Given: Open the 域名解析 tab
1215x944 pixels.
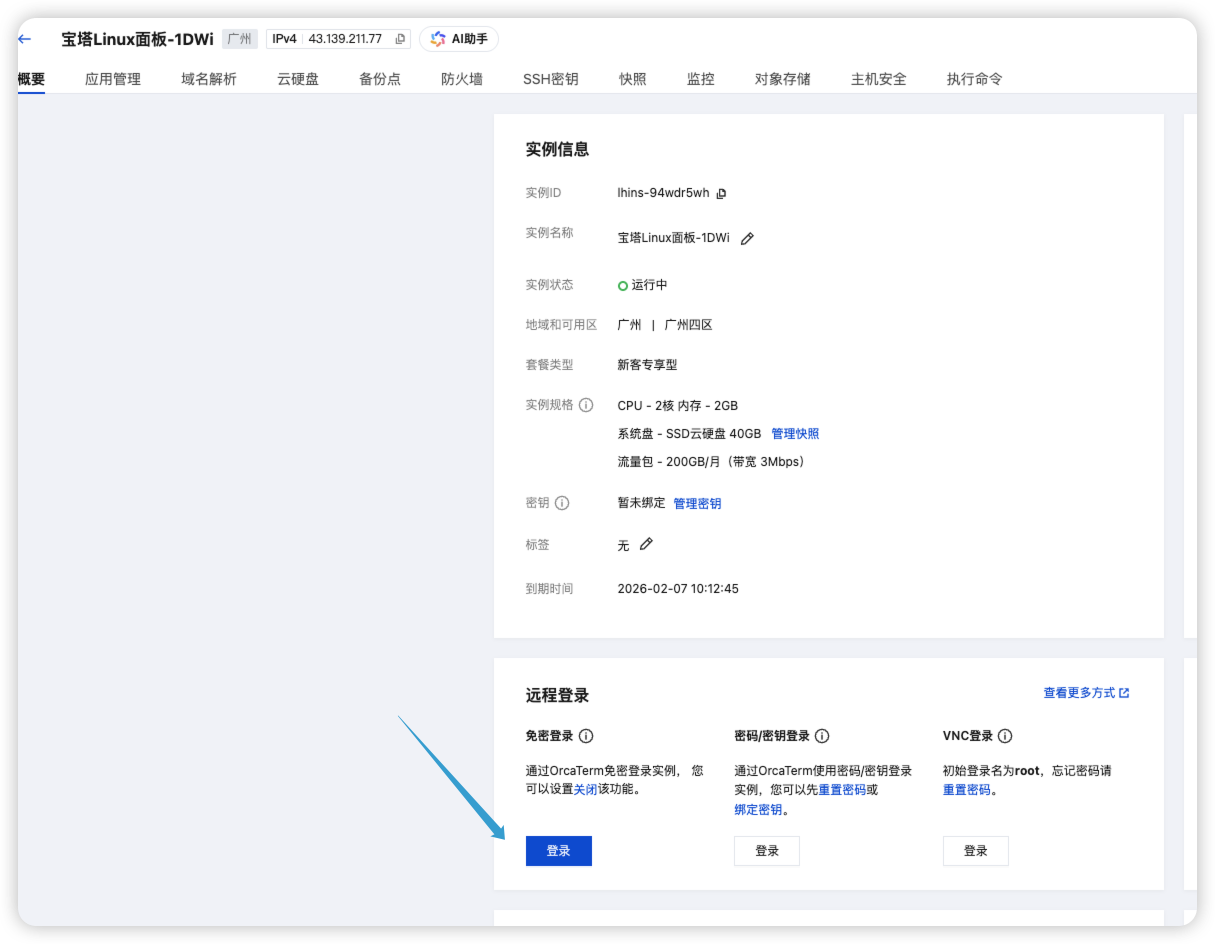Looking at the screenshot, I should point(209,79).
